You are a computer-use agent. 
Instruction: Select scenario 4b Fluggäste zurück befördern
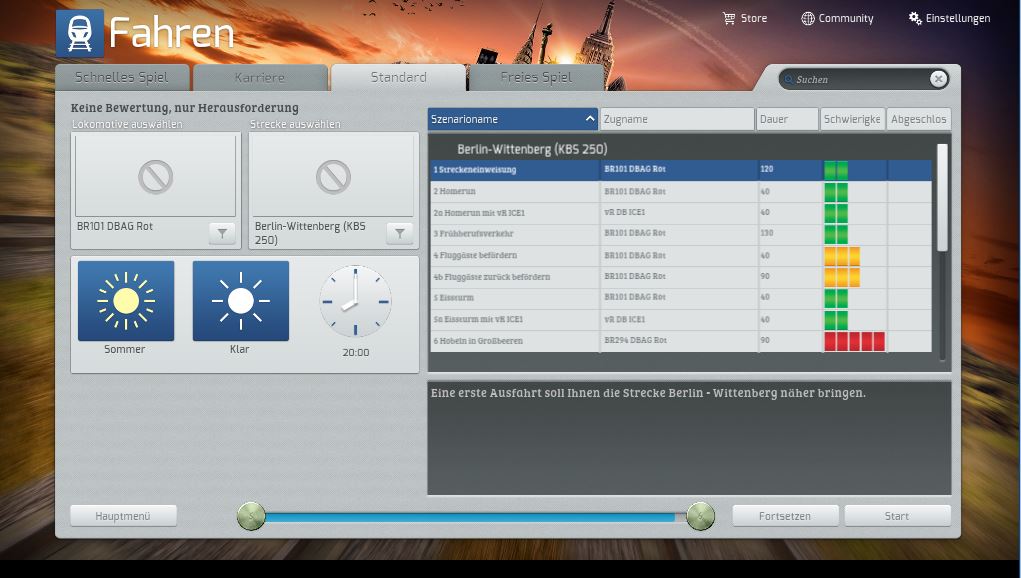pos(680,277)
